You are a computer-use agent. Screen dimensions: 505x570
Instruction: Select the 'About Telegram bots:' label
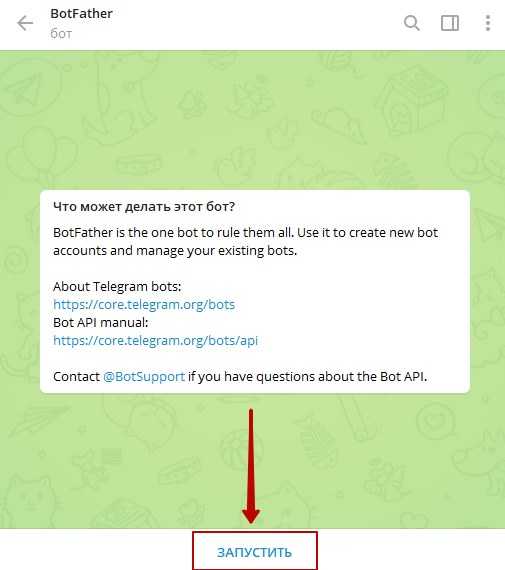117,286
